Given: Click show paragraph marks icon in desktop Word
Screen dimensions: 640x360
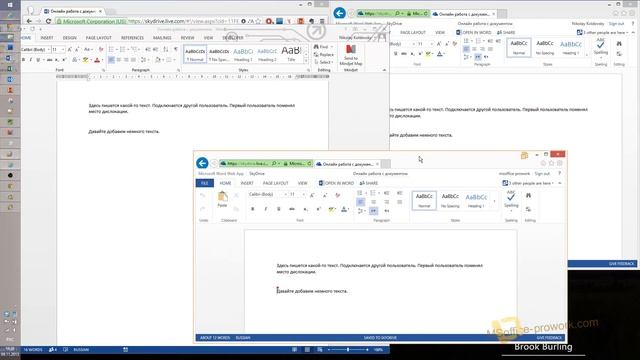Looking at the screenshot, I should (x=176, y=49).
